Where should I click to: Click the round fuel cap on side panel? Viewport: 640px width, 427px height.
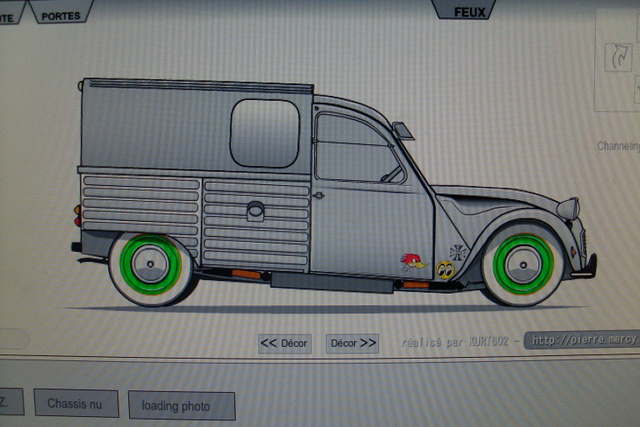(255, 210)
